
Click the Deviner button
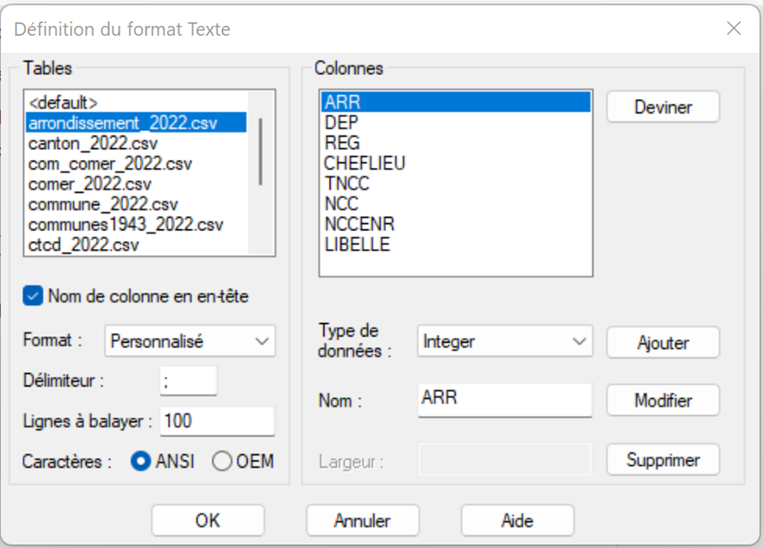(662, 107)
